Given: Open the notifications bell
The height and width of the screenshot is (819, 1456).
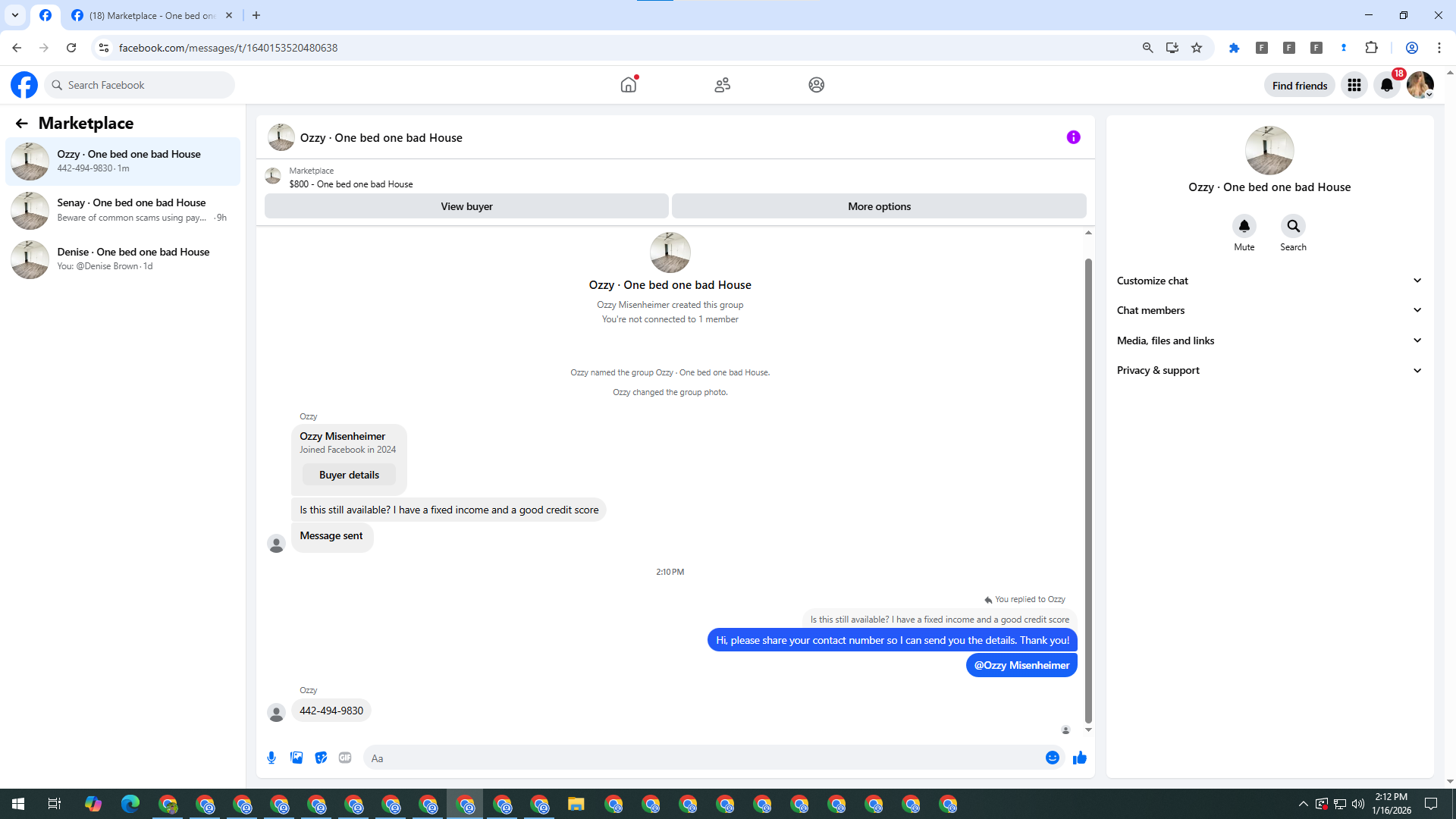Looking at the screenshot, I should pos(1387,85).
